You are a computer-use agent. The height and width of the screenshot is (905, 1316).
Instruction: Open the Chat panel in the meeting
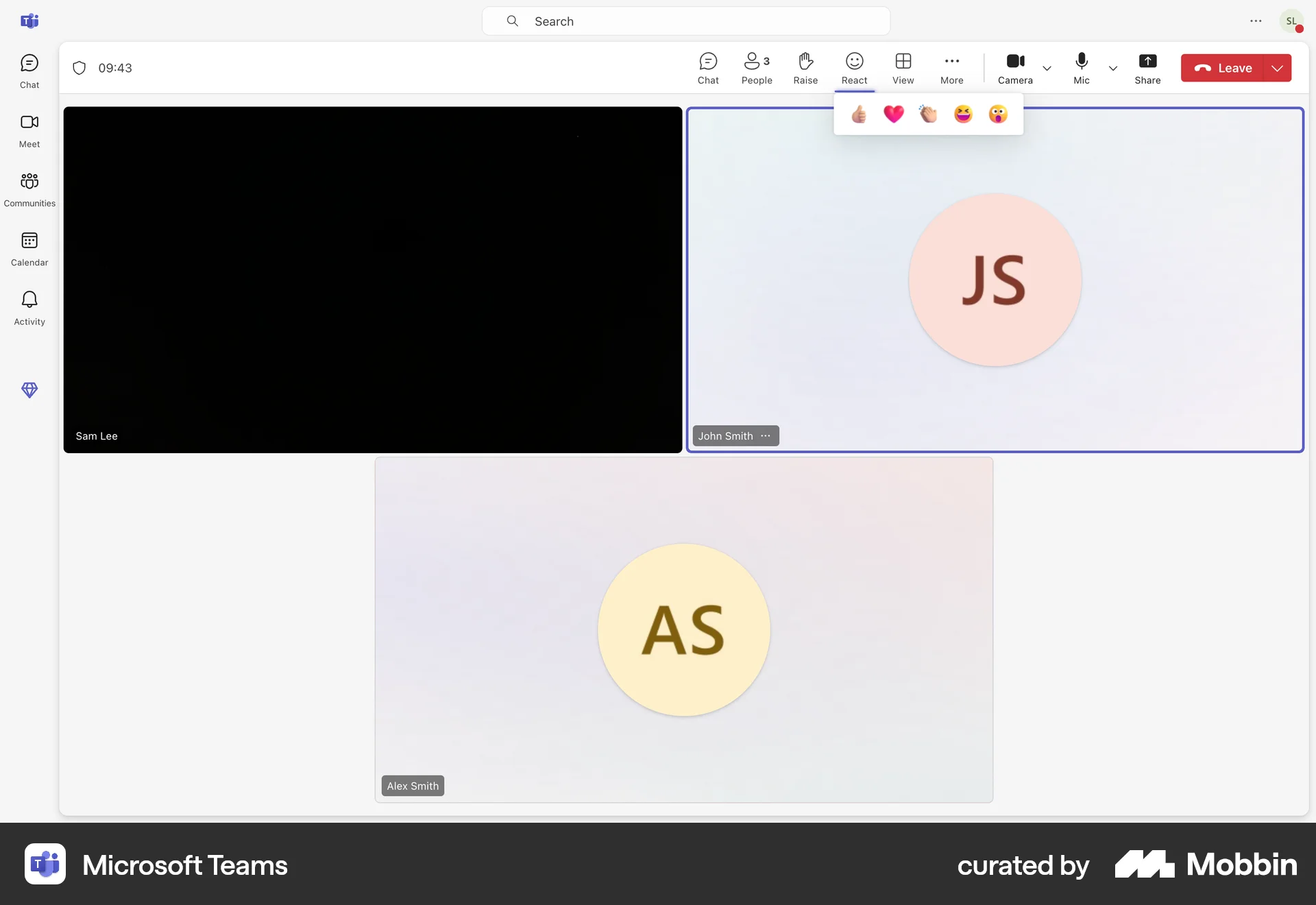point(707,67)
